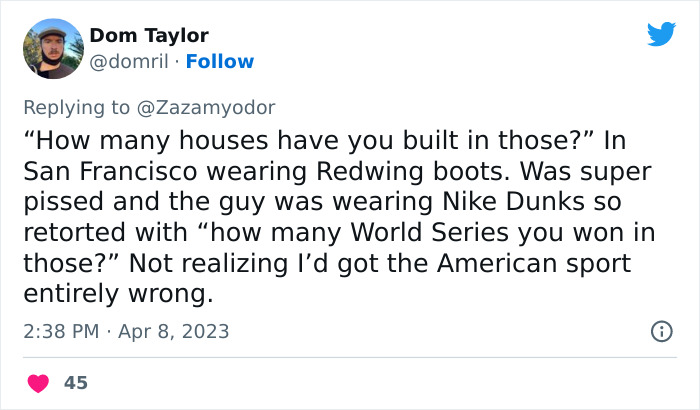700x410 pixels.
Task: Open the @domril handle link
Action: (129, 61)
